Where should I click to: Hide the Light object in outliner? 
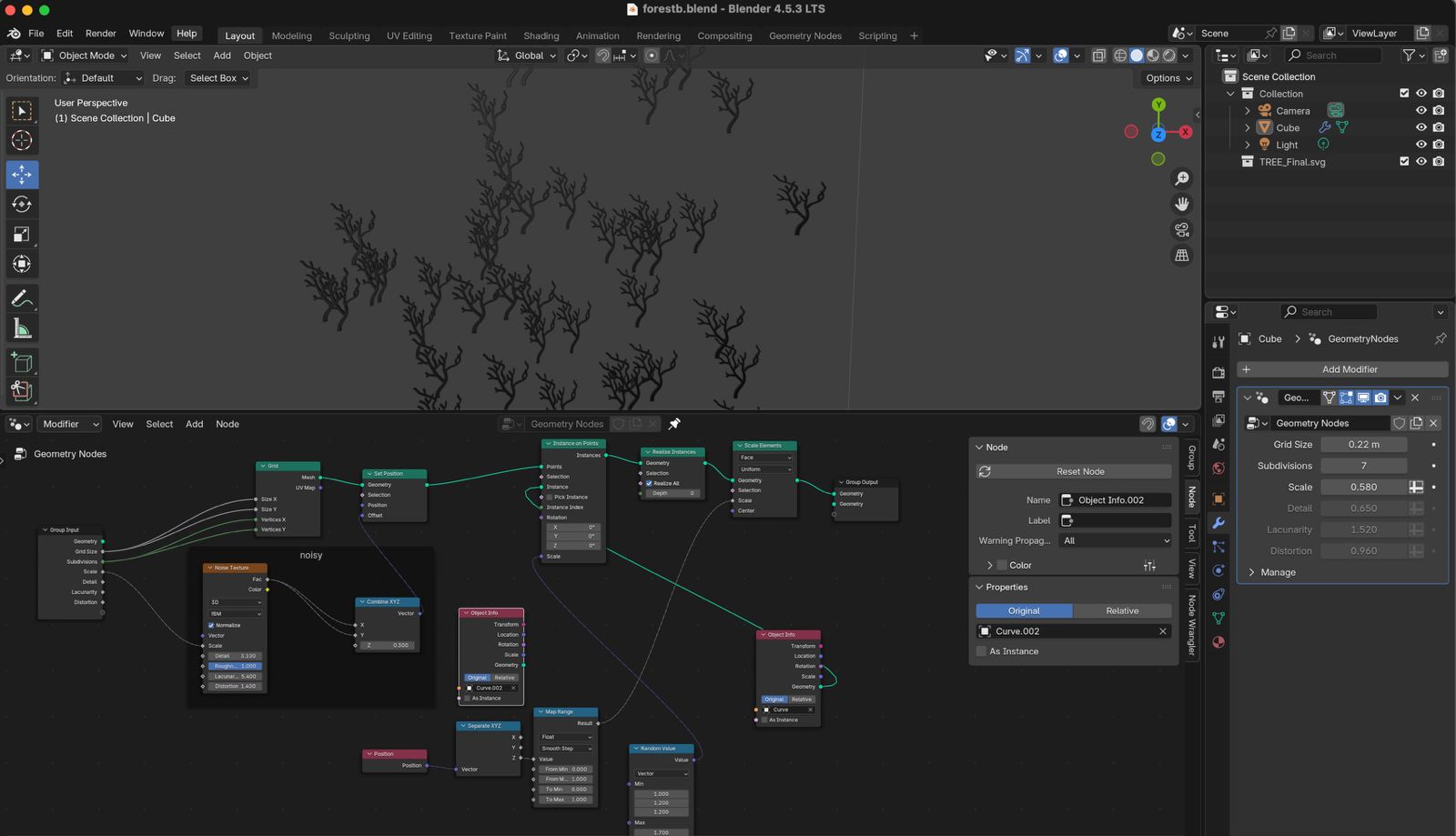click(1421, 145)
